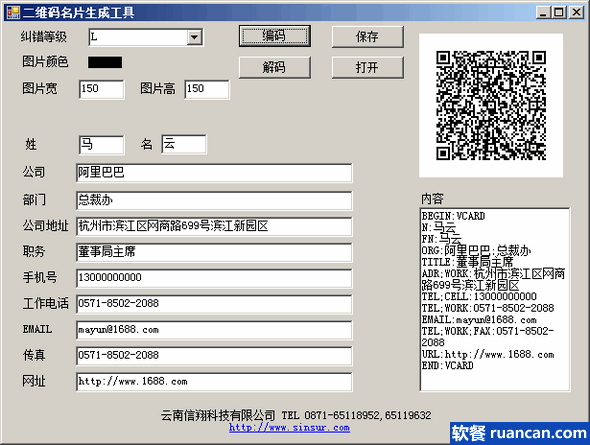590x445 pixels.
Task: Click the TEL 0871-65118952,65119632 footer text
Action: point(356,415)
